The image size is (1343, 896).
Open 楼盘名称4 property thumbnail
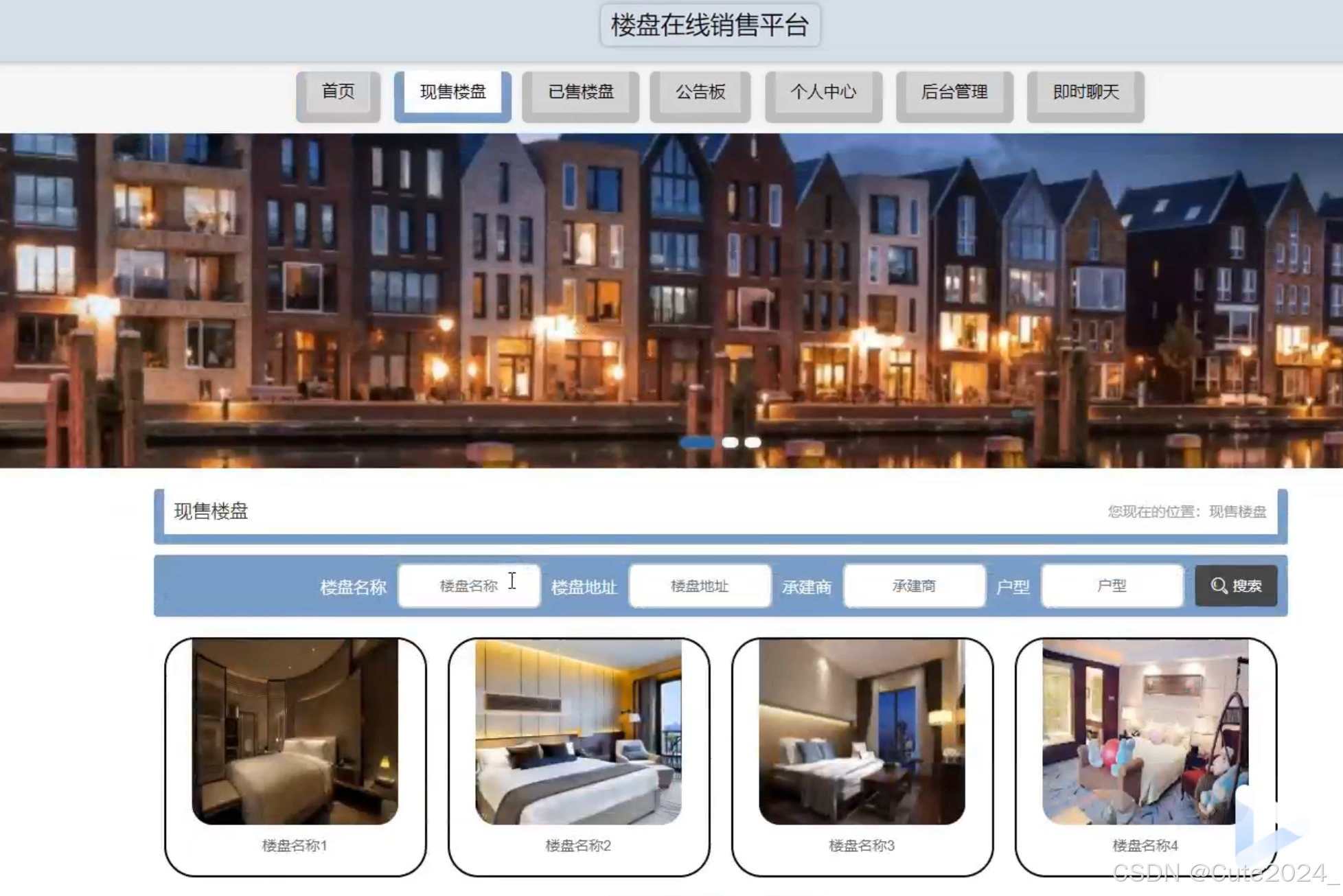(x=1145, y=732)
